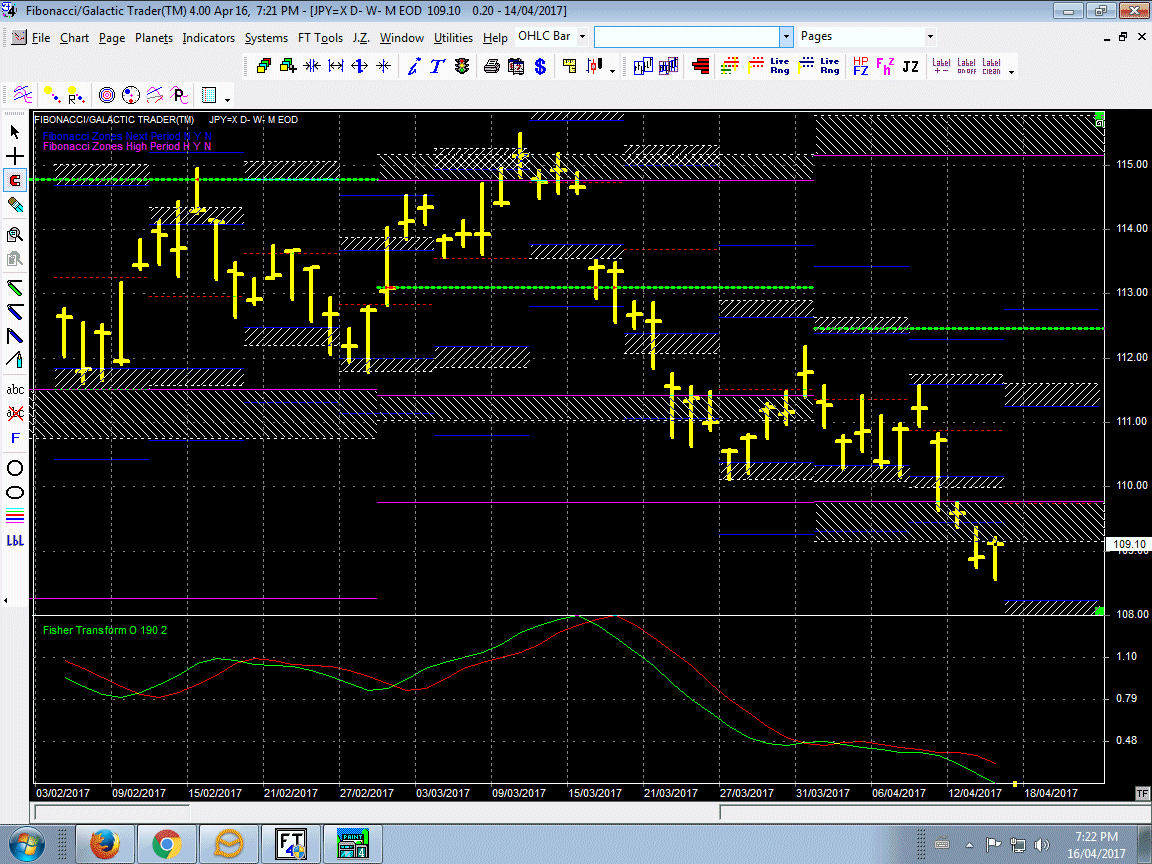Select the ellipse drawing tool
The width and height of the screenshot is (1152, 864).
point(15,492)
